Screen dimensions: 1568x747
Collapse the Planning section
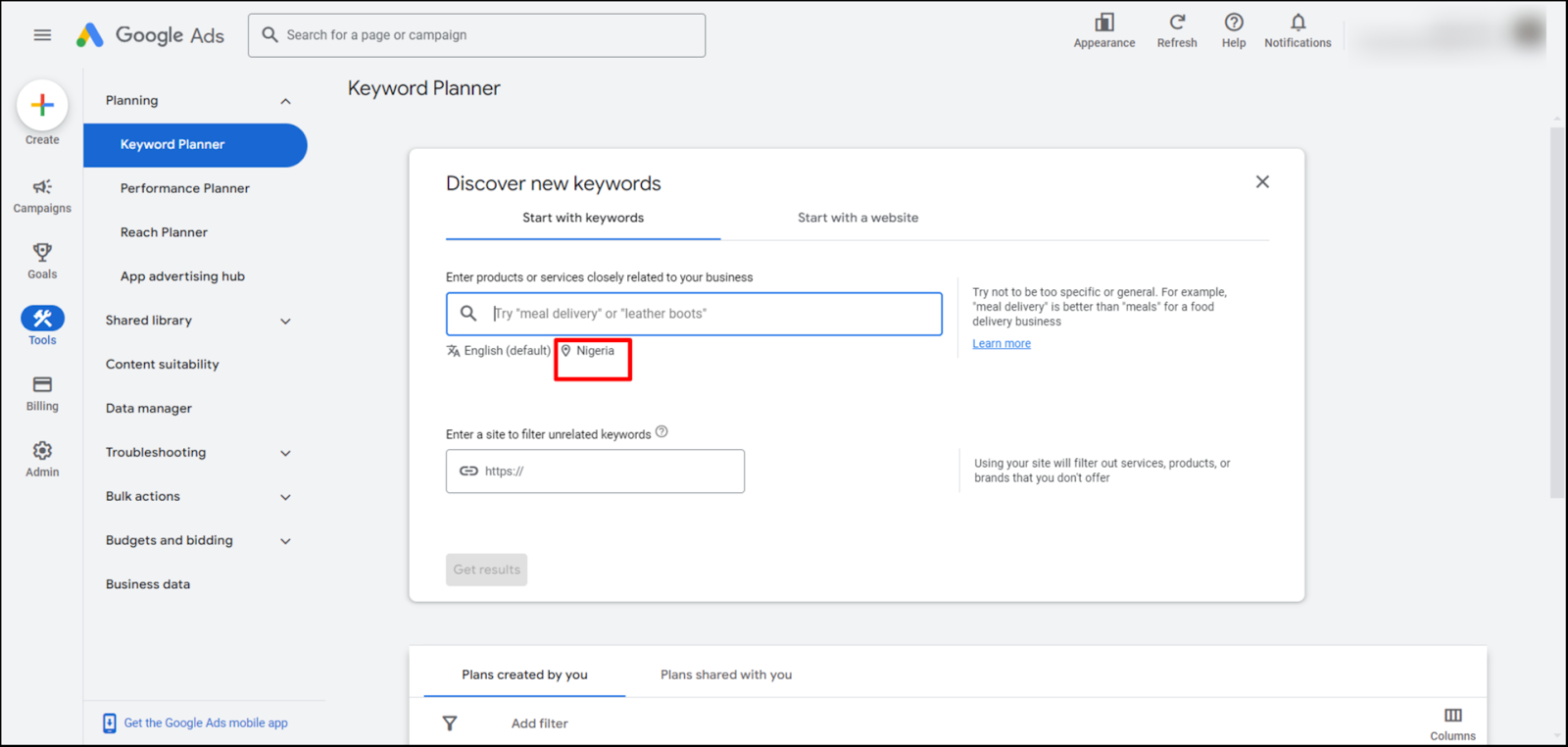pyautogui.click(x=285, y=101)
